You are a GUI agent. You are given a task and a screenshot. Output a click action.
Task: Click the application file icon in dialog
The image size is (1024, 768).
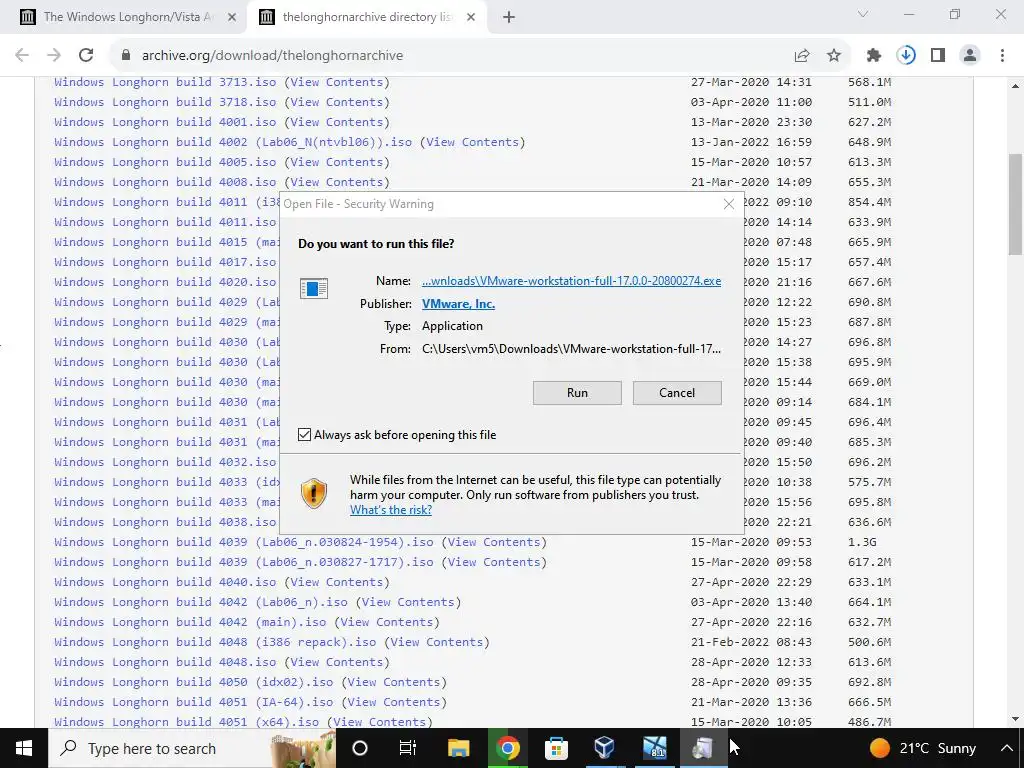[x=313, y=288]
